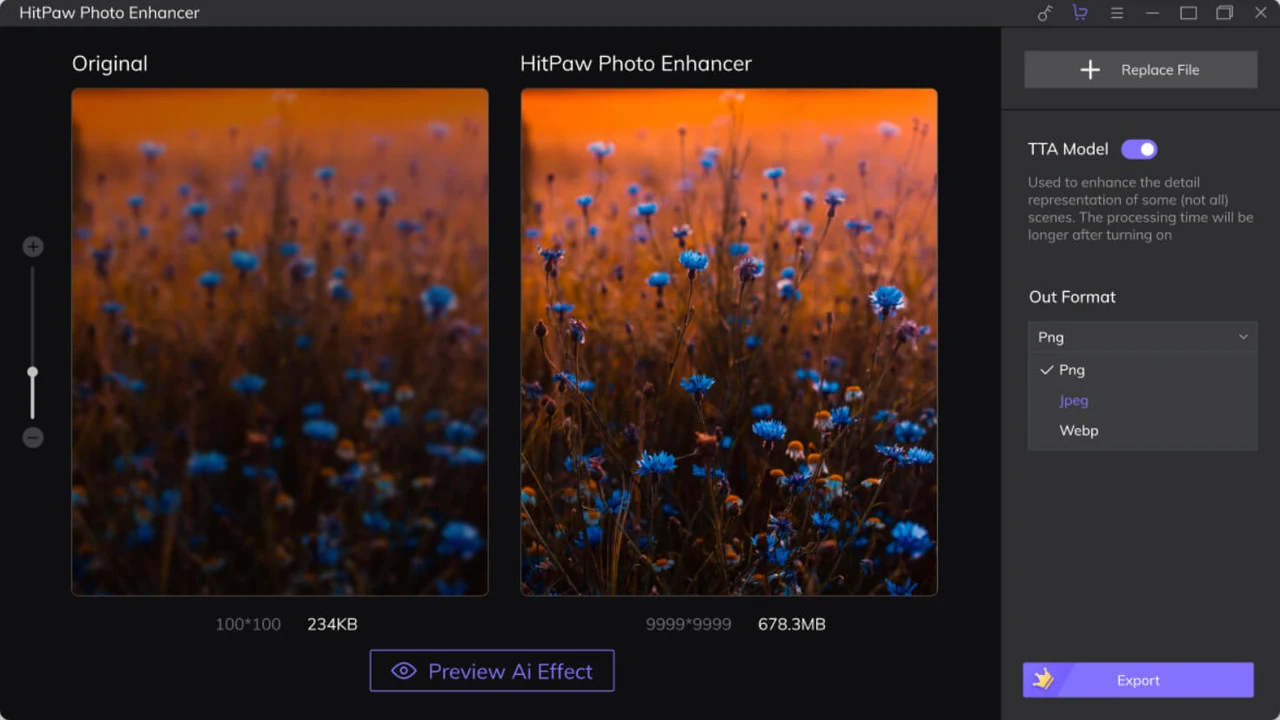The height and width of the screenshot is (720, 1280).
Task: Open the license key registration icon
Action: tap(1045, 13)
